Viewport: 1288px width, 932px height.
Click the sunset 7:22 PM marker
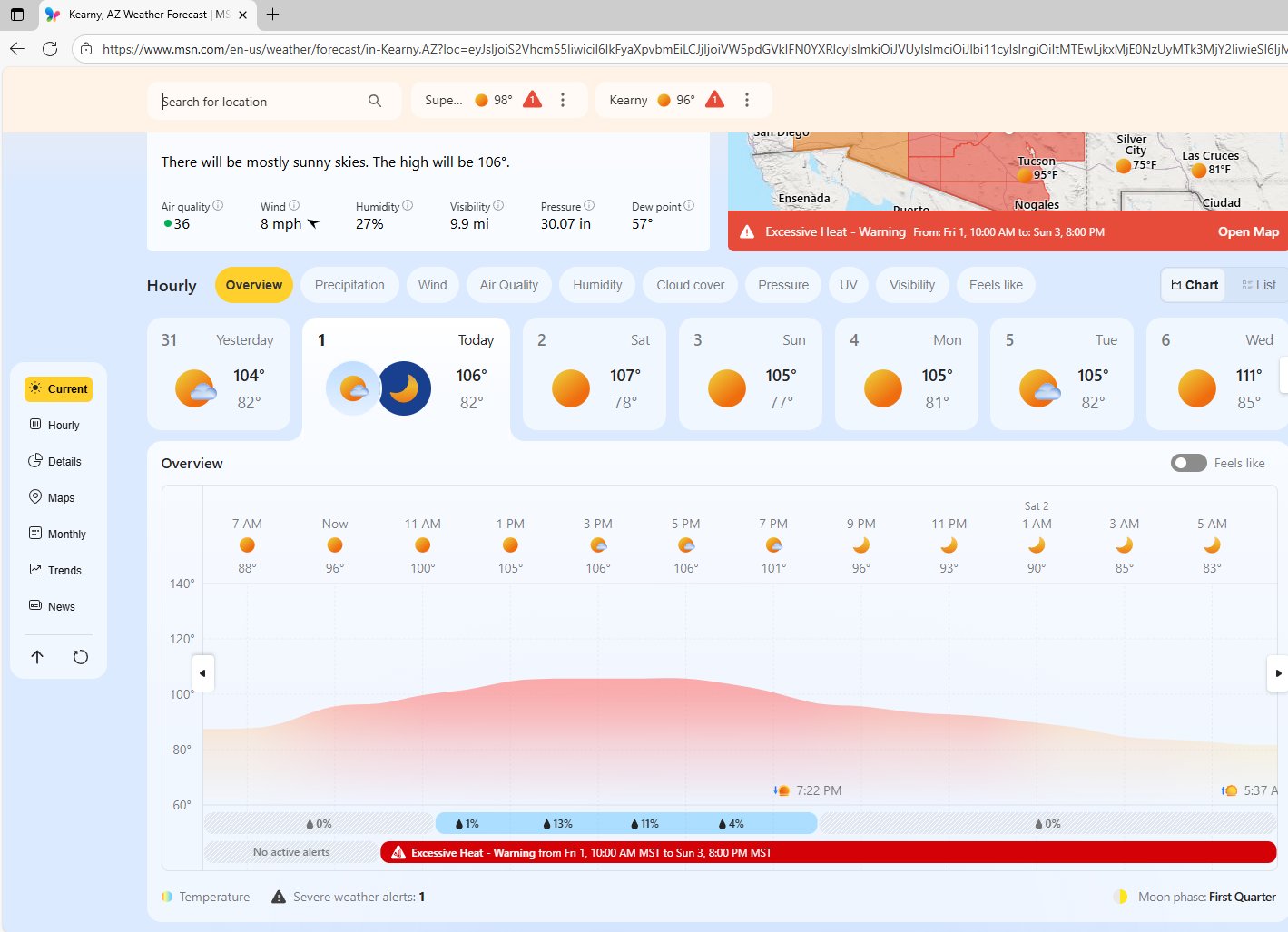coord(808,790)
